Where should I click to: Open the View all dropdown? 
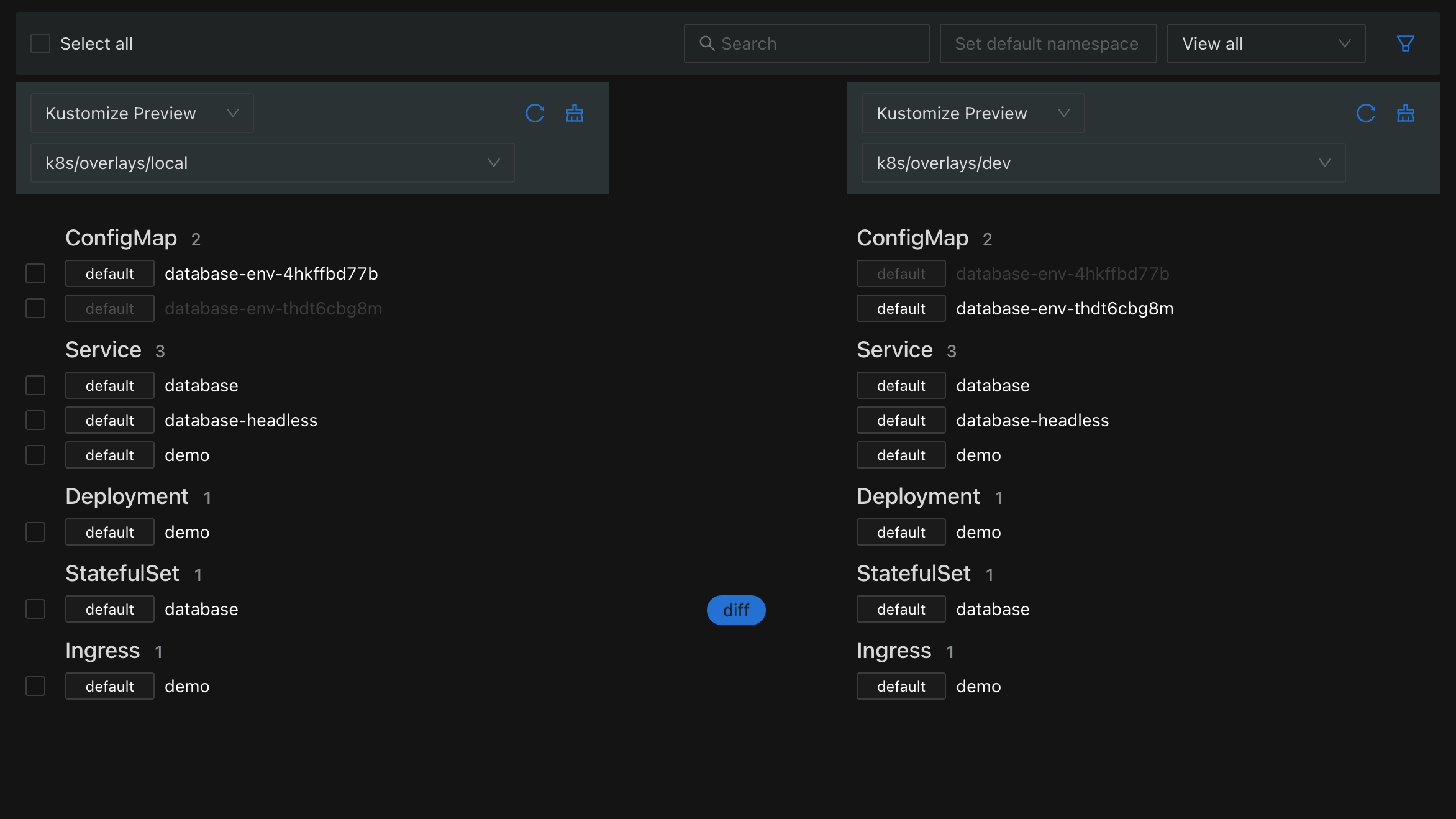[x=1265, y=43]
